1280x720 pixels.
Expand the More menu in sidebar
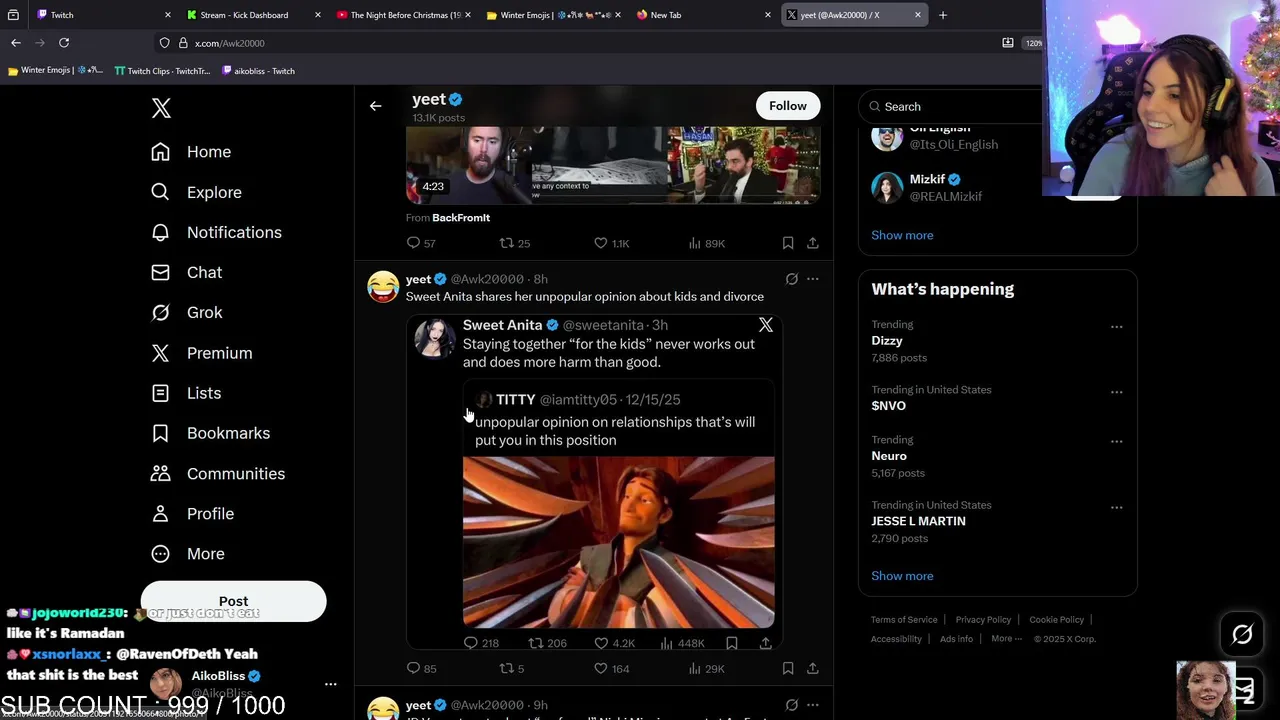pyautogui.click(x=188, y=553)
